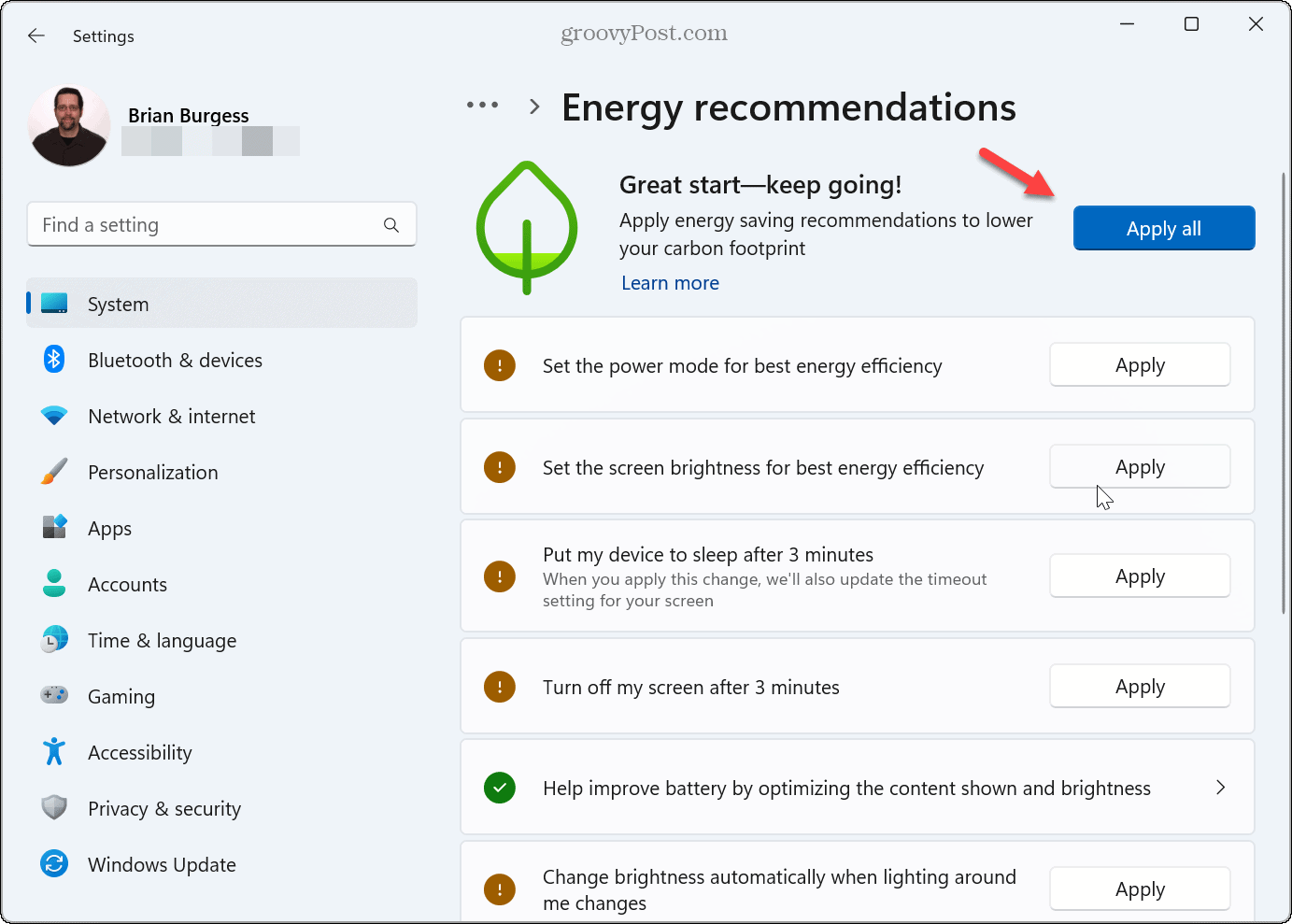1292x924 pixels.
Task: Apply automatic brightness change recommendation
Action: tap(1140, 888)
